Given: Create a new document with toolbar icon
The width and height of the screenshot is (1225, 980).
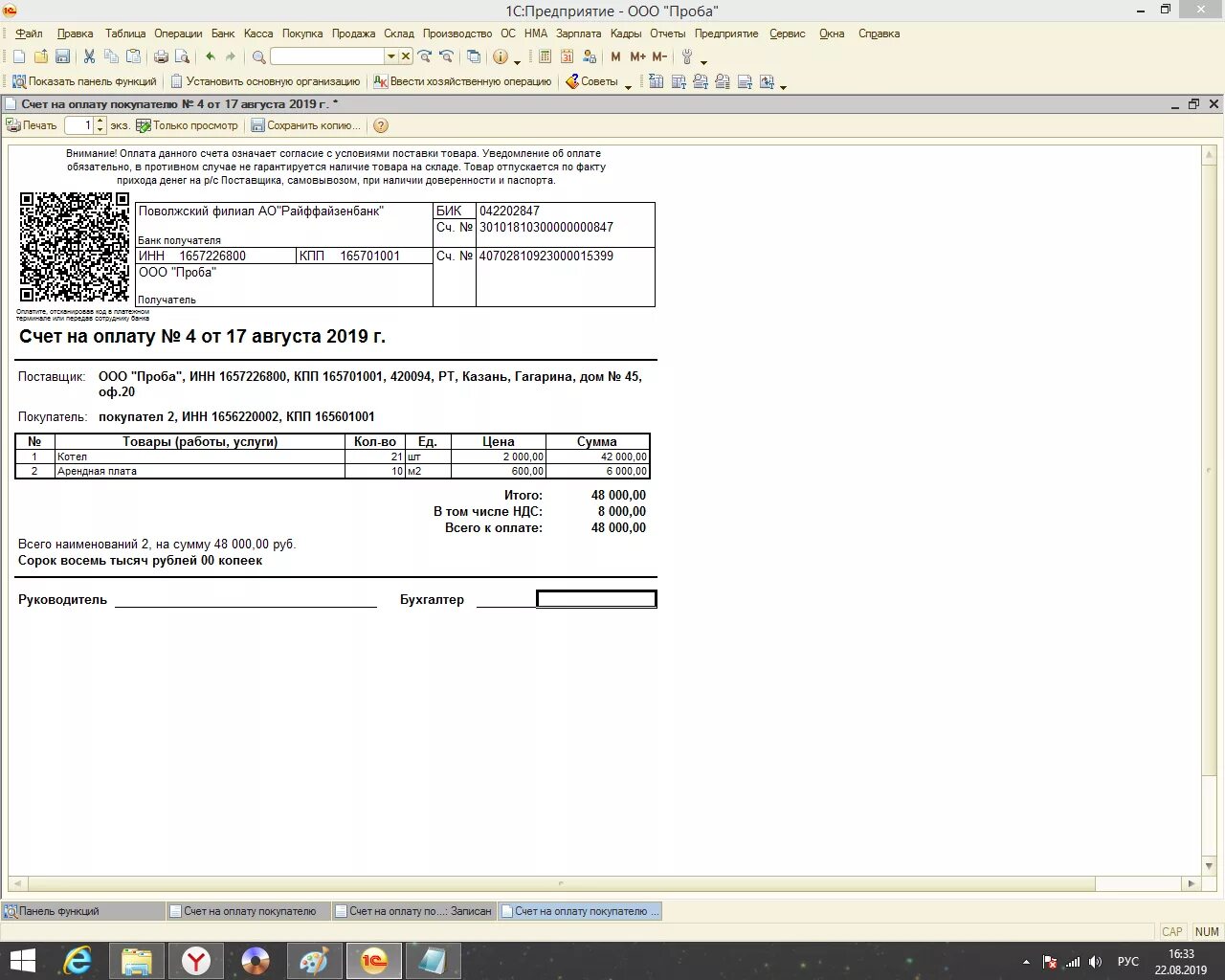Looking at the screenshot, I should click(19, 57).
